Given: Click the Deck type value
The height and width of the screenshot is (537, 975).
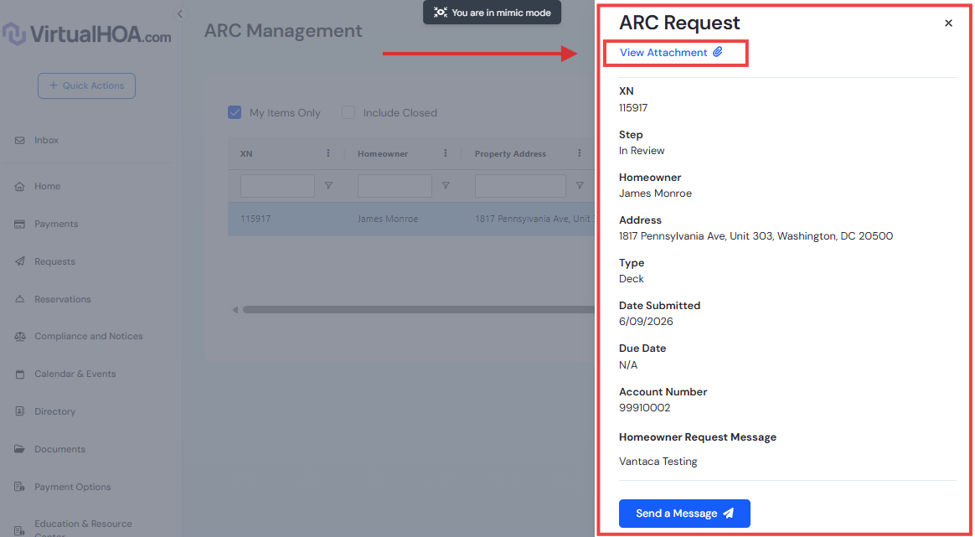Looking at the screenshot, I should pos(632,279).
